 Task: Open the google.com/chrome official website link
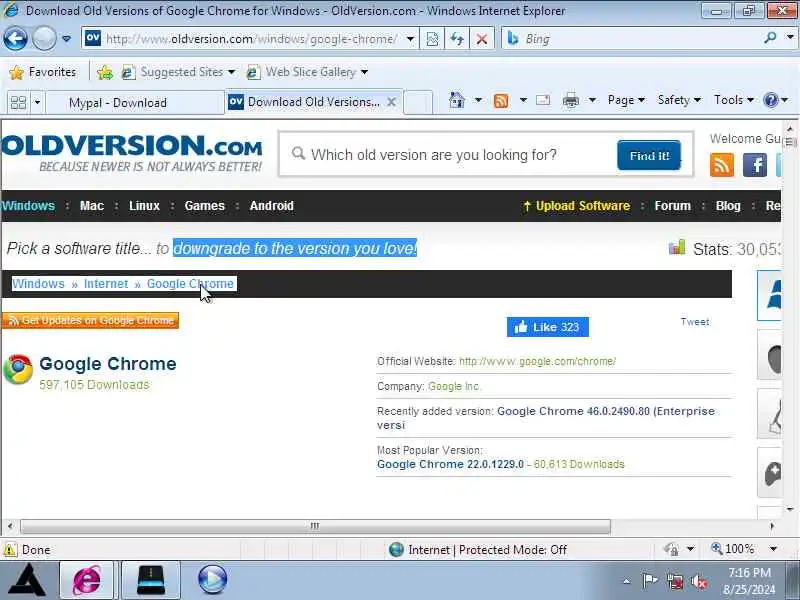[537, 361]
